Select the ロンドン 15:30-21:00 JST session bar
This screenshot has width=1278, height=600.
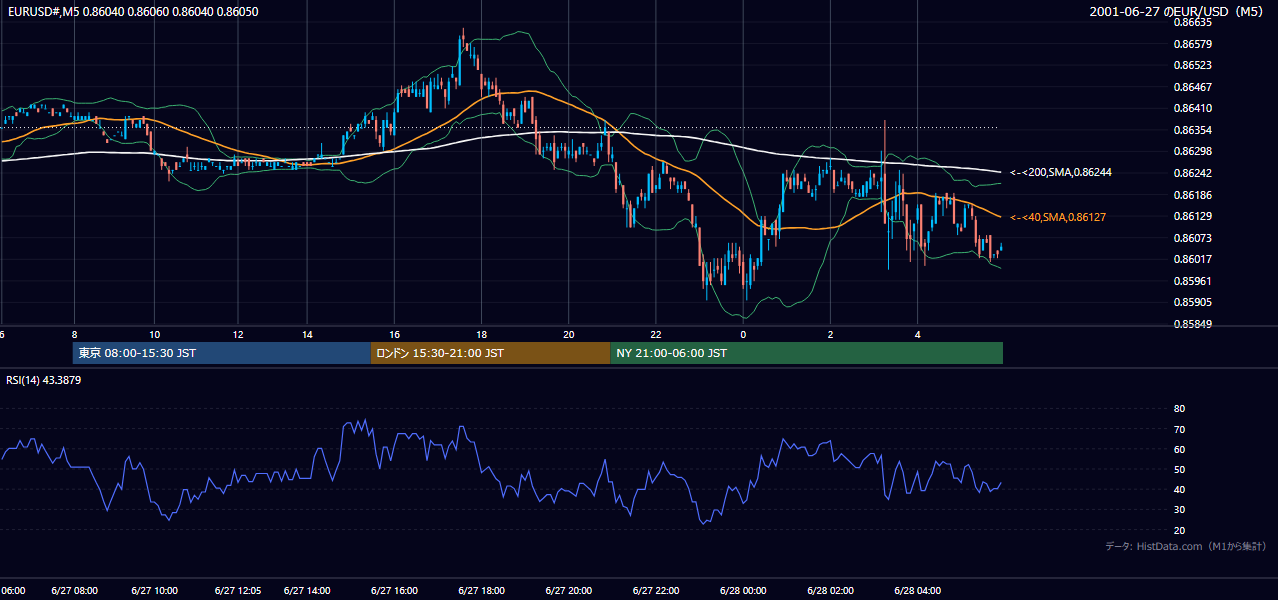pos(490,353)
